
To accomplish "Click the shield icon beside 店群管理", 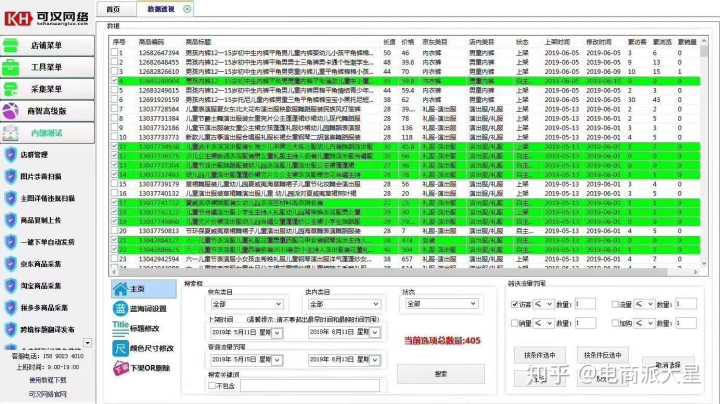I will click(11, 155).
